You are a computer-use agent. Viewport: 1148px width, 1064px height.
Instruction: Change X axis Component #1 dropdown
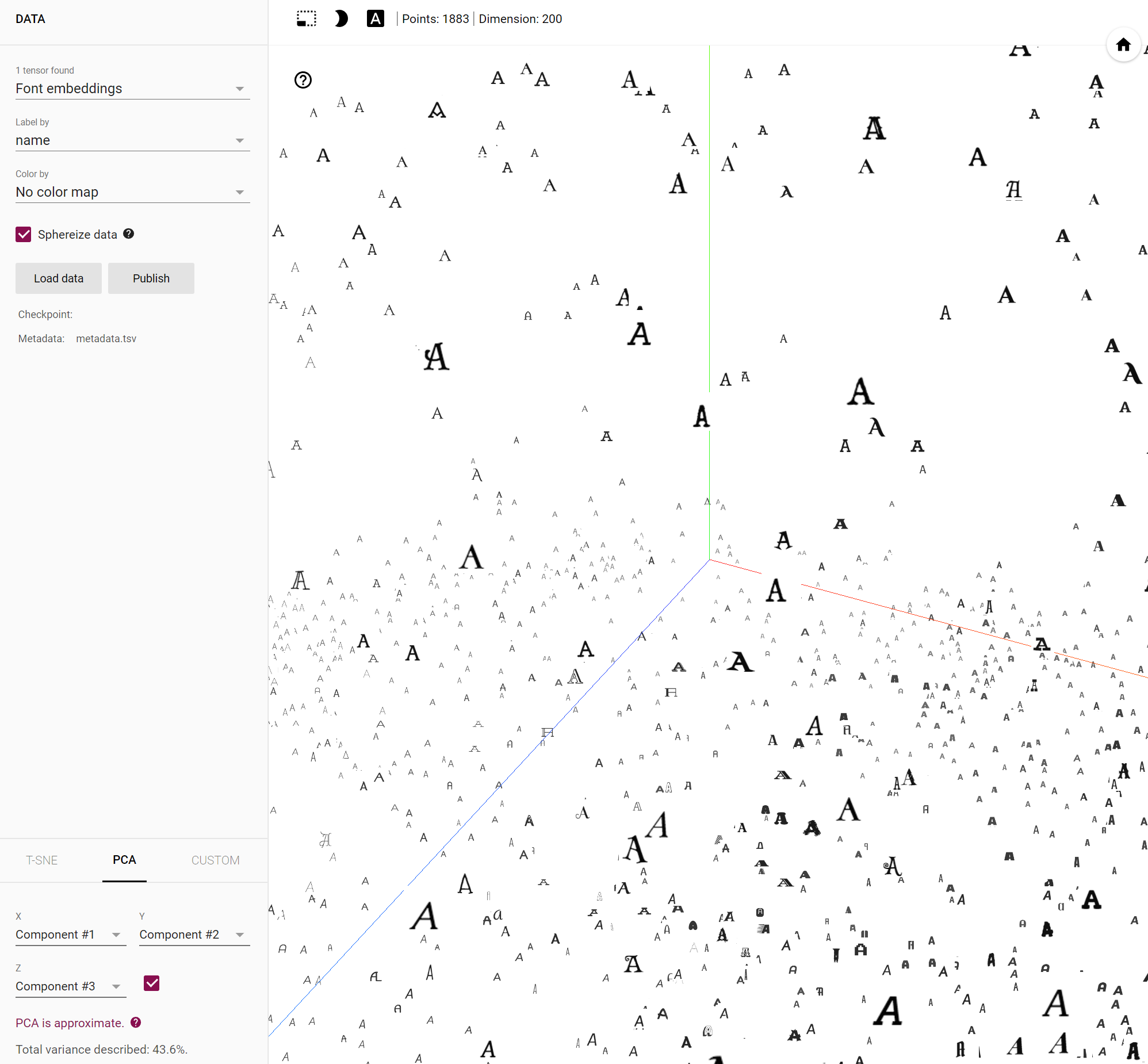point(70,935)
